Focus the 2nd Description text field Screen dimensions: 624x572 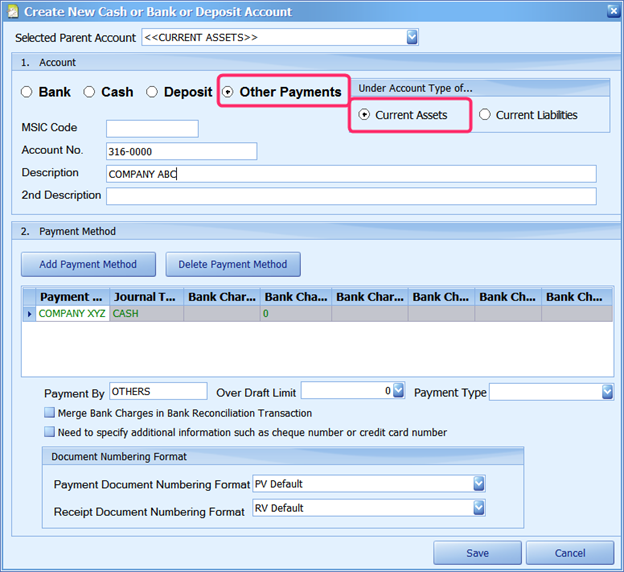pyautogui.click(x=350, y=196)
